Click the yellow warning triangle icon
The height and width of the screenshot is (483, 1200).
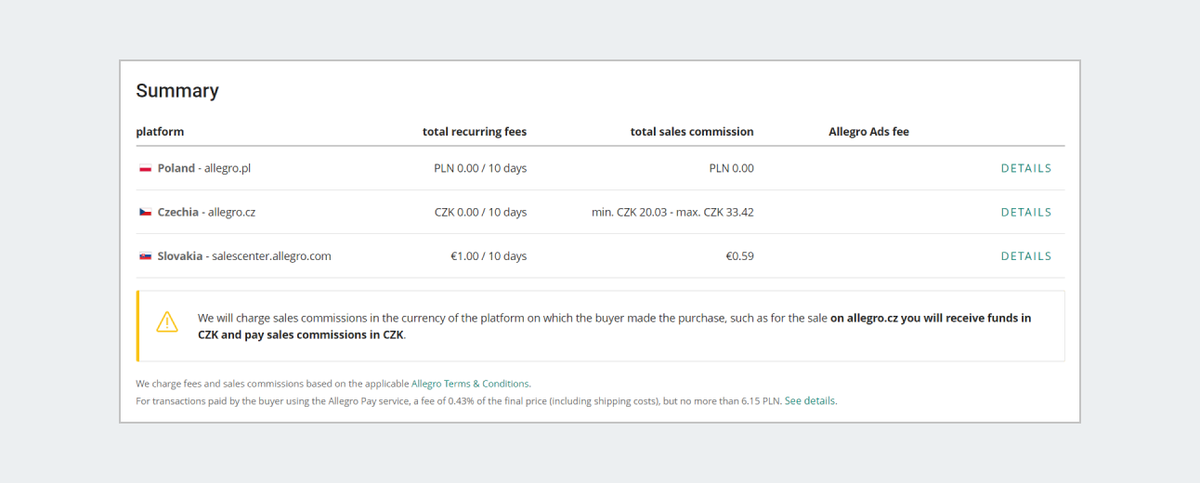click(x=167, y=322)
